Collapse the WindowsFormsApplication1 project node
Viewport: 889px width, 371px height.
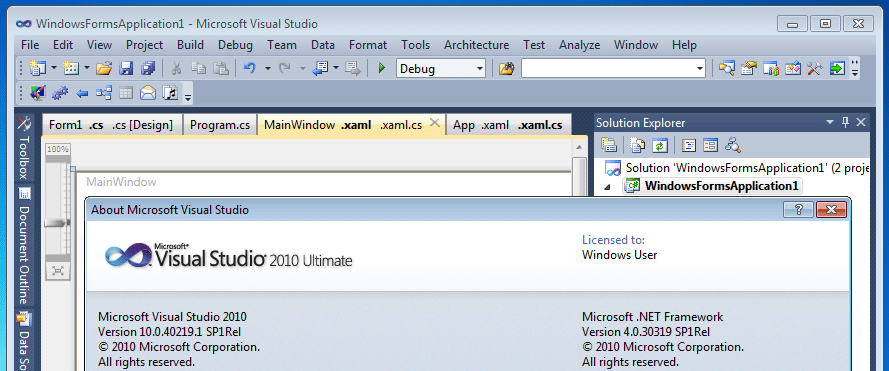(607, 187)
